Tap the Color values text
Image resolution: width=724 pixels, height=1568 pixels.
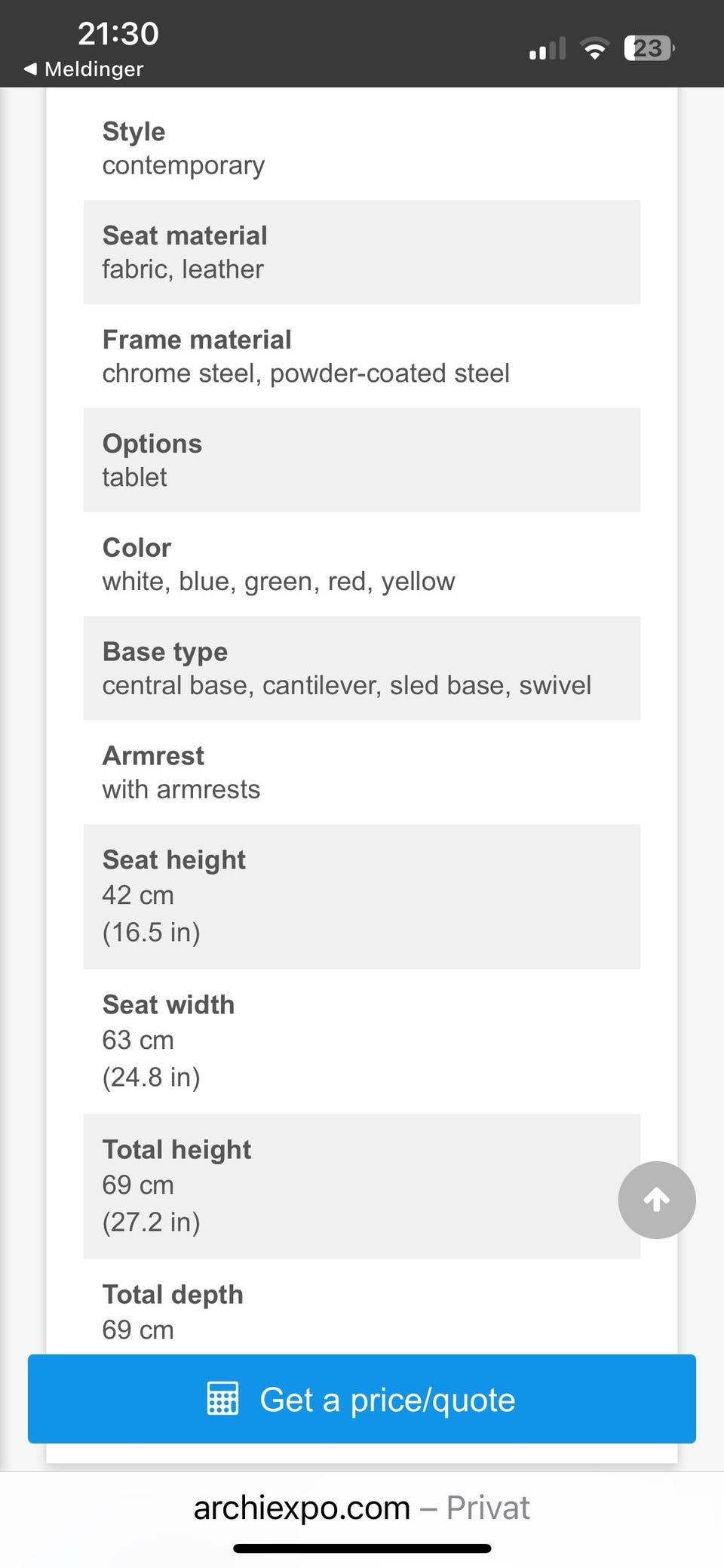point(278,582)
